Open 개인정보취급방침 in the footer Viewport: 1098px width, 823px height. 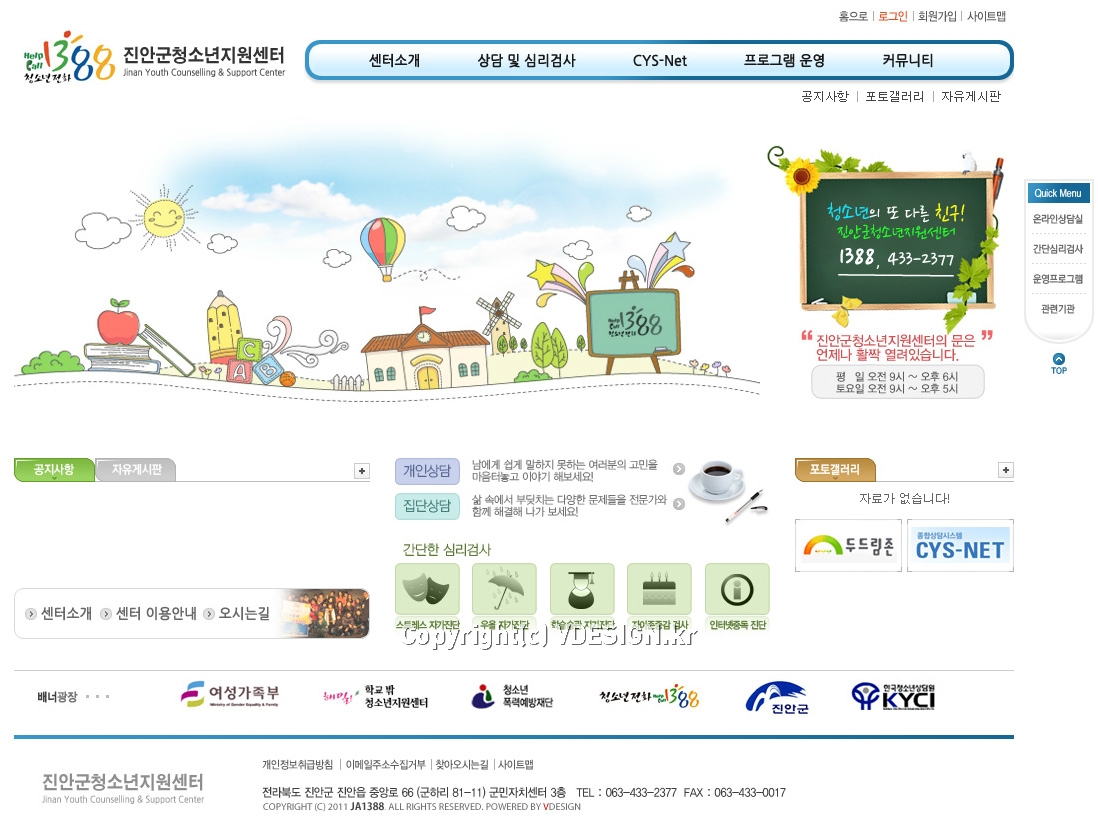(x=298, y=764)
